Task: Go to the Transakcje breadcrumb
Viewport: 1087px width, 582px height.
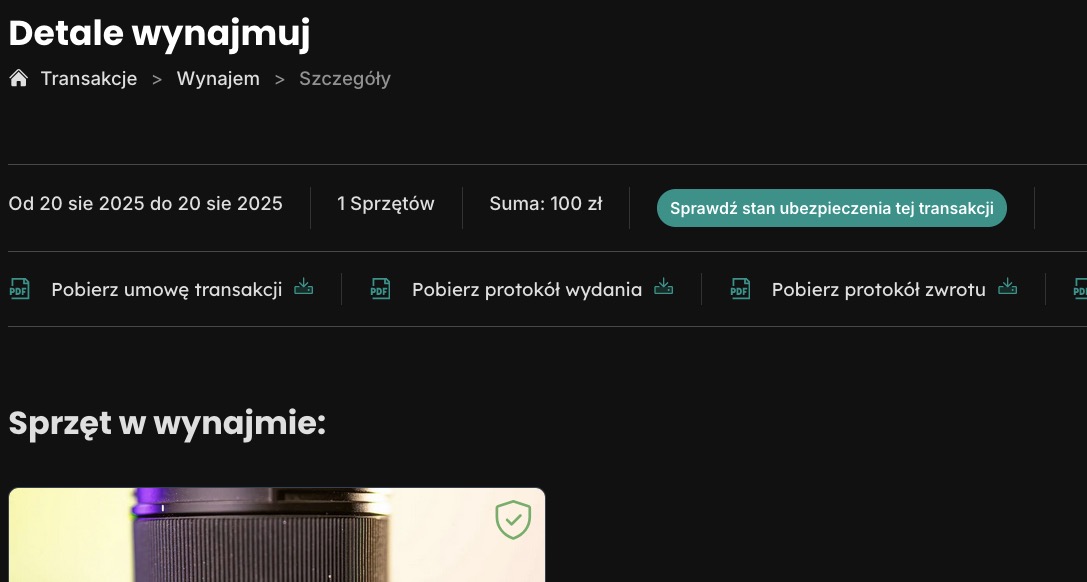Action: [x=88, y=79]
